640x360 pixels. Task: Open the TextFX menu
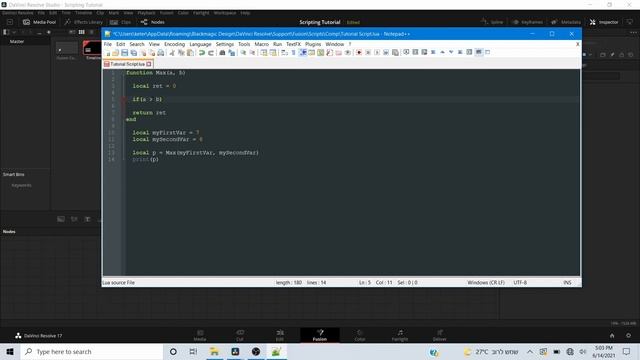tap(293, 44)
